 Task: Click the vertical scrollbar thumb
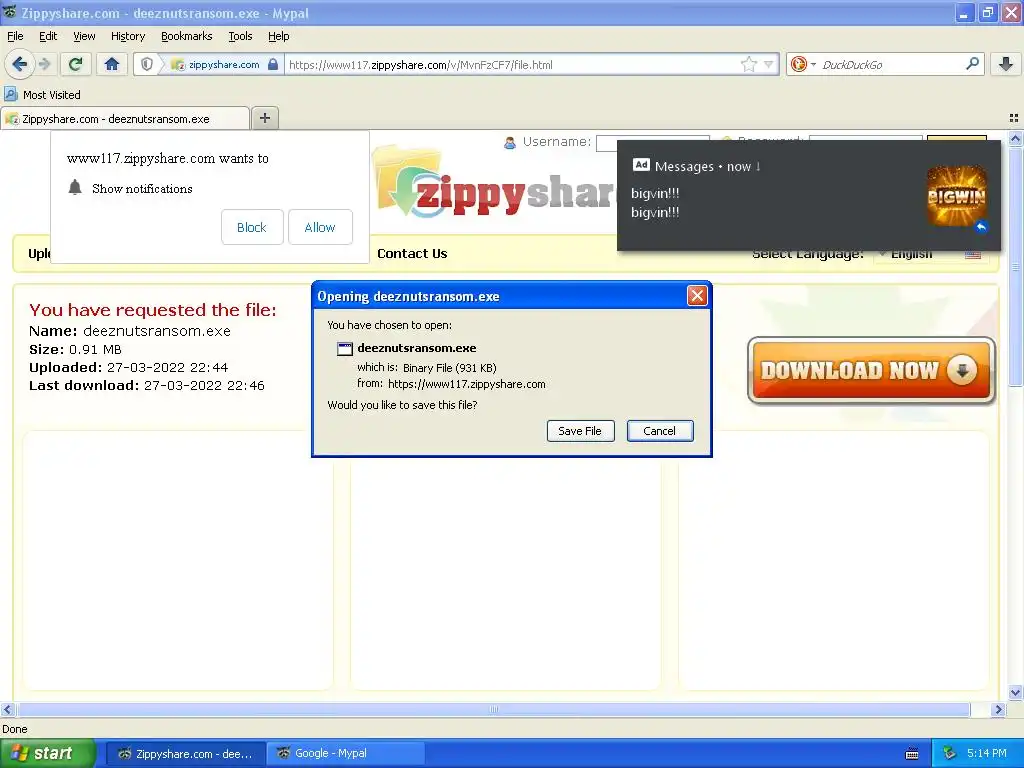click(x=1015, y=266)
